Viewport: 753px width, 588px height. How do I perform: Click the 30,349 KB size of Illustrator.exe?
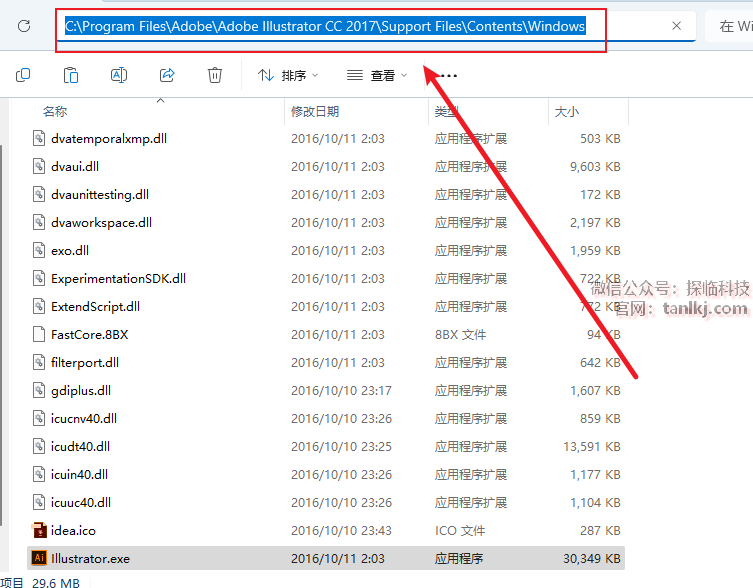(x=592, y=558)
